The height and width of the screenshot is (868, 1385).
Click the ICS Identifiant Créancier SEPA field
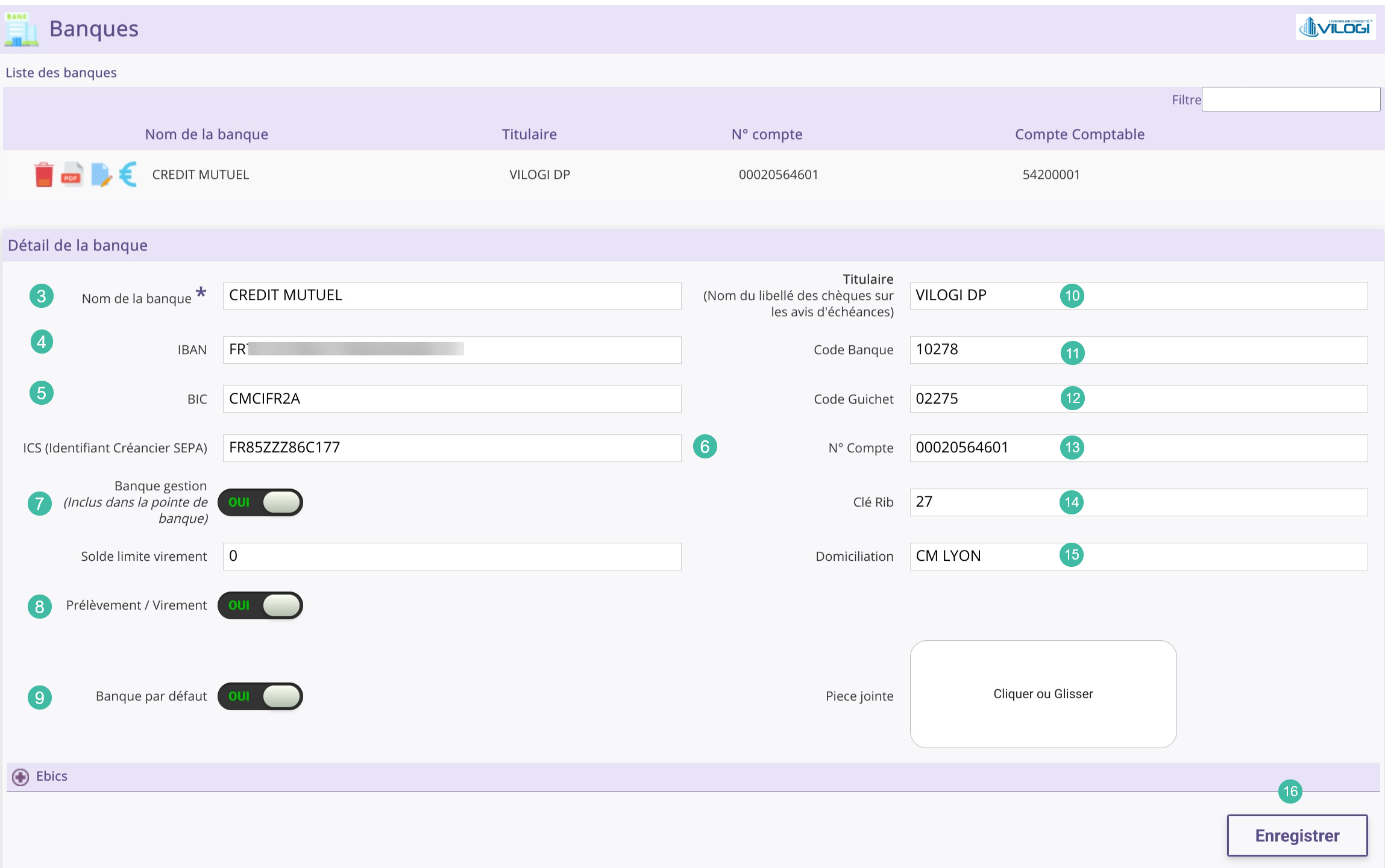(452, 448)
